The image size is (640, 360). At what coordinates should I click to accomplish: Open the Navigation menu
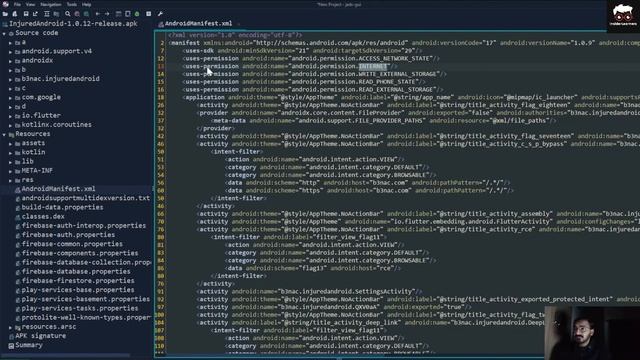(x=51, y=4)
